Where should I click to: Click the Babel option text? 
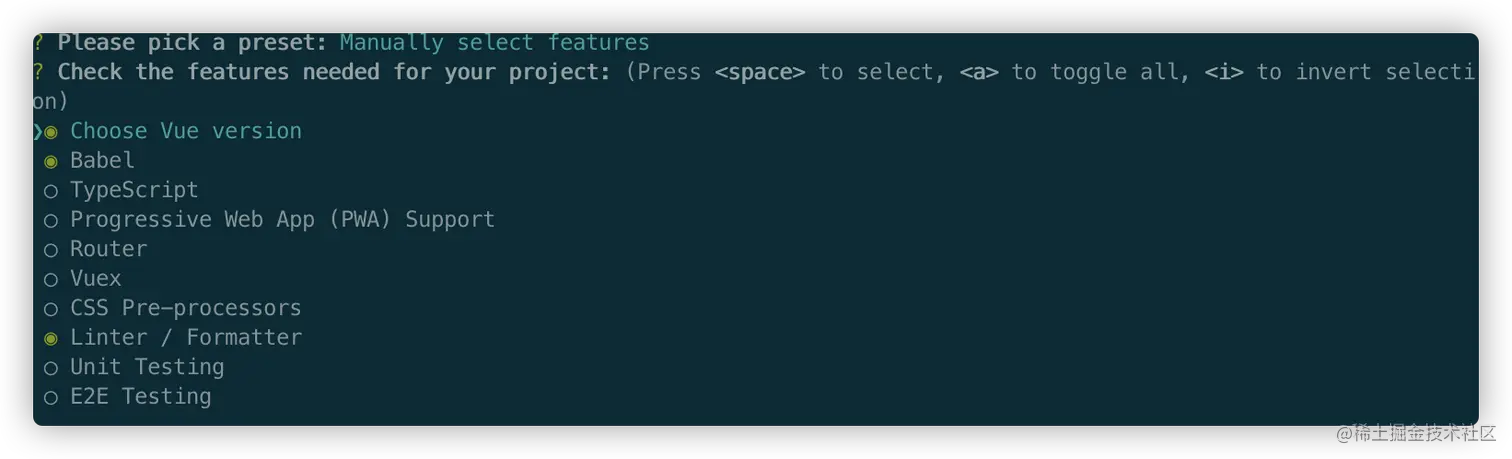click(102, 160)
